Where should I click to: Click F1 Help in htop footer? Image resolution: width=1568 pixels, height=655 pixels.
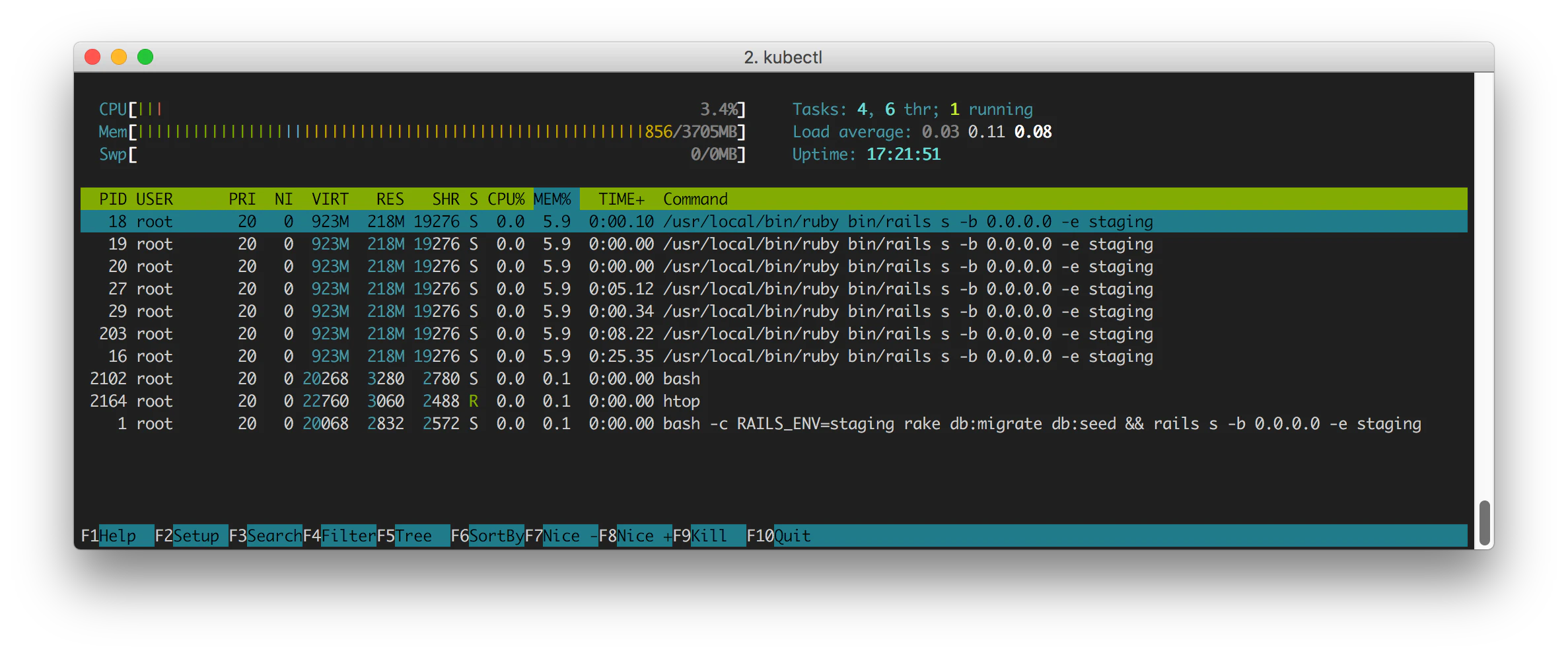(x=117, y=535)
